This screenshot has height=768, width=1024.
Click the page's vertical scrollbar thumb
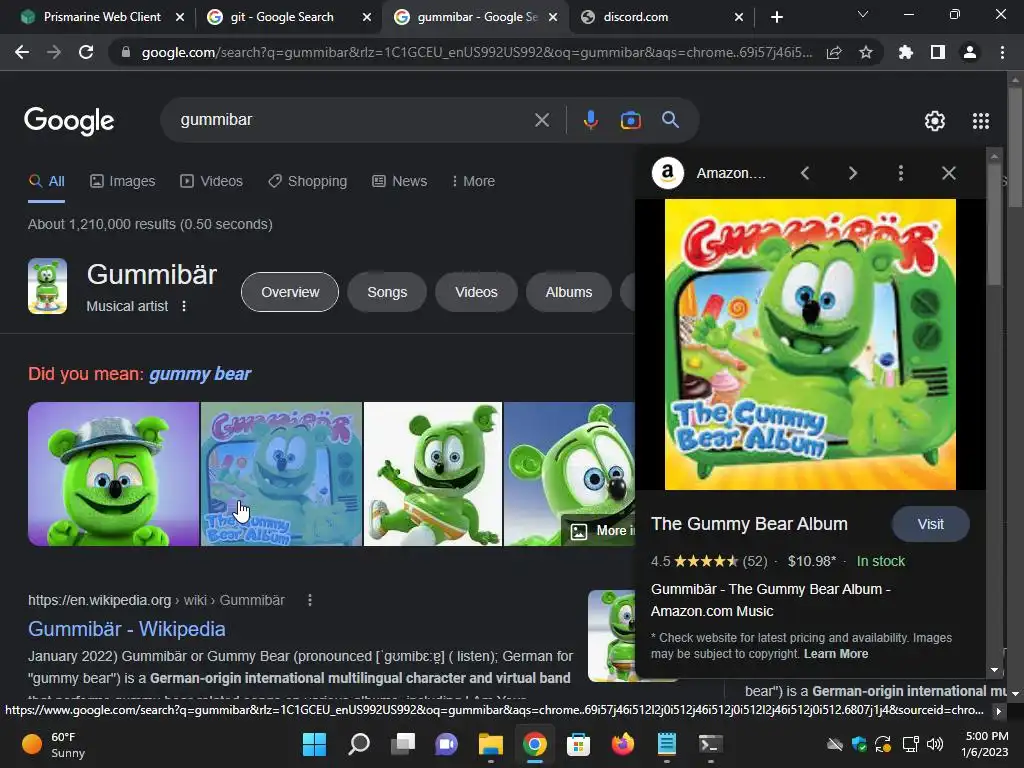[x=1015, y=147]
